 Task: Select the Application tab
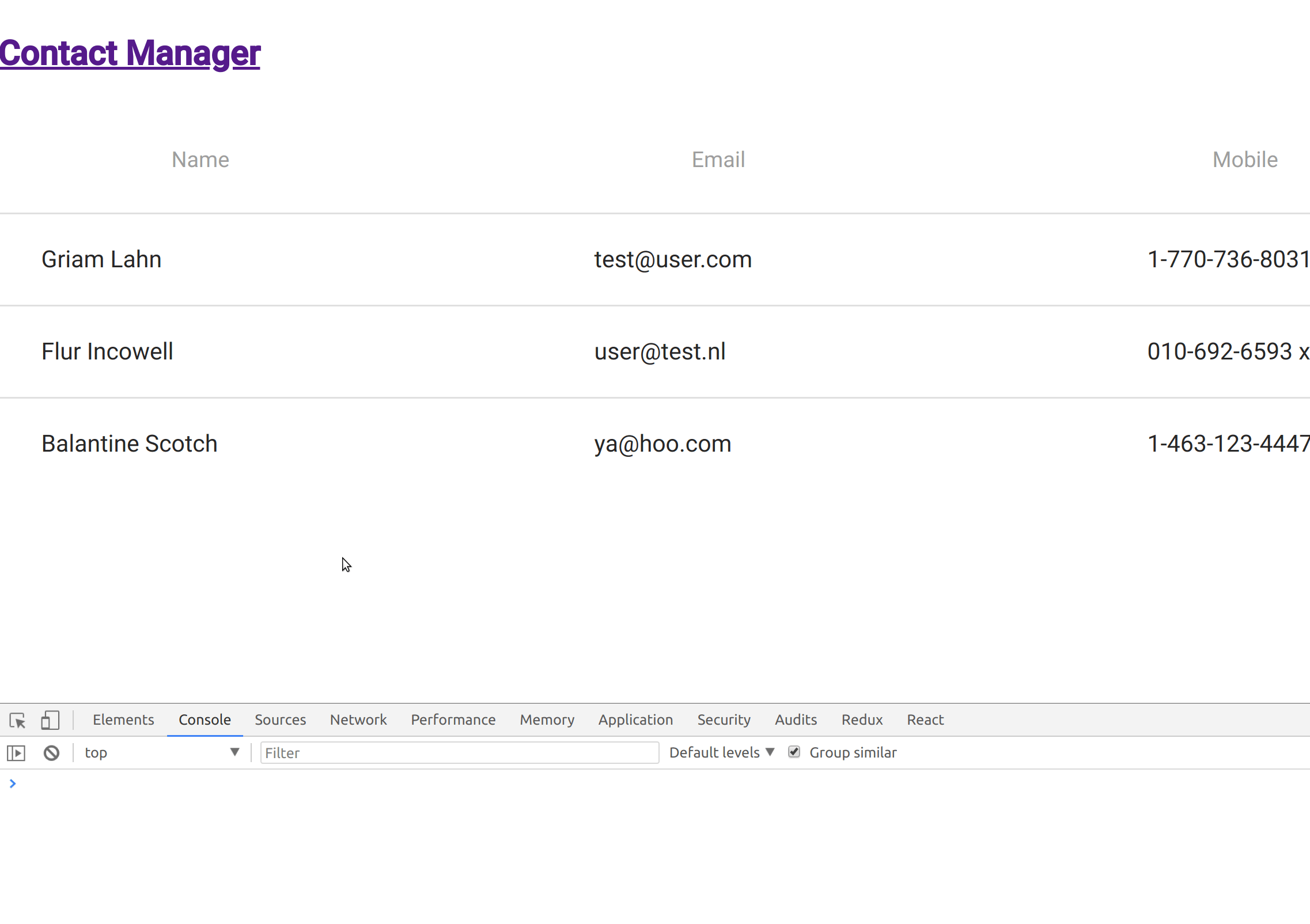635,720
